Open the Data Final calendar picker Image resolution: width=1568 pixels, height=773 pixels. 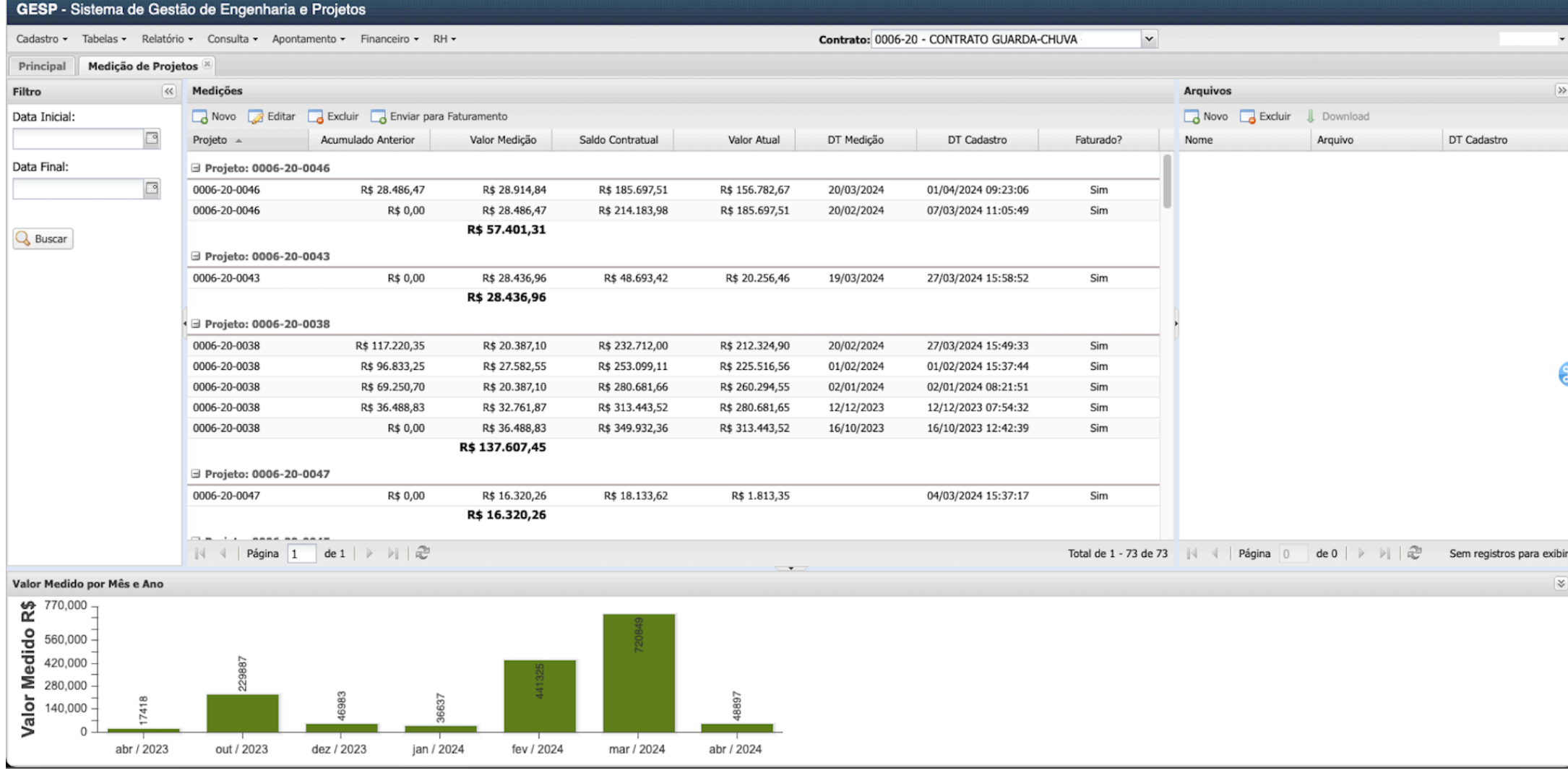[152, 189]
